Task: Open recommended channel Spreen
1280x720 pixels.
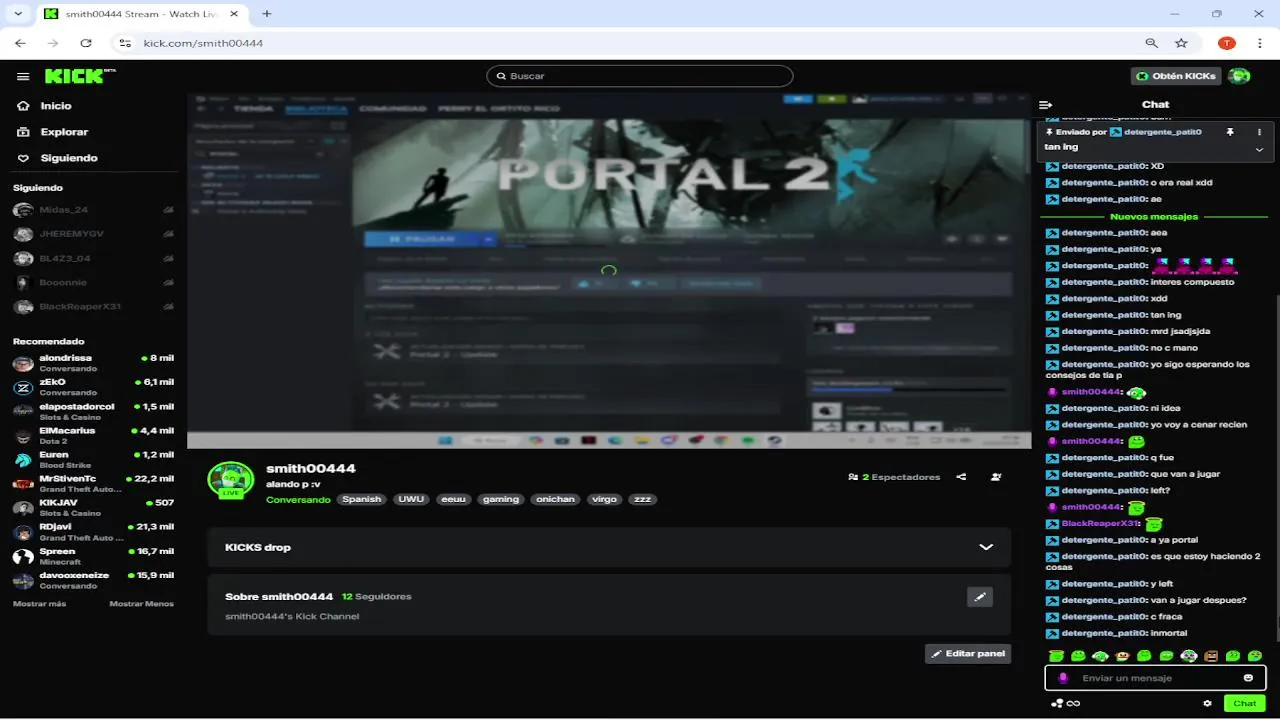Action: [94, 556]
